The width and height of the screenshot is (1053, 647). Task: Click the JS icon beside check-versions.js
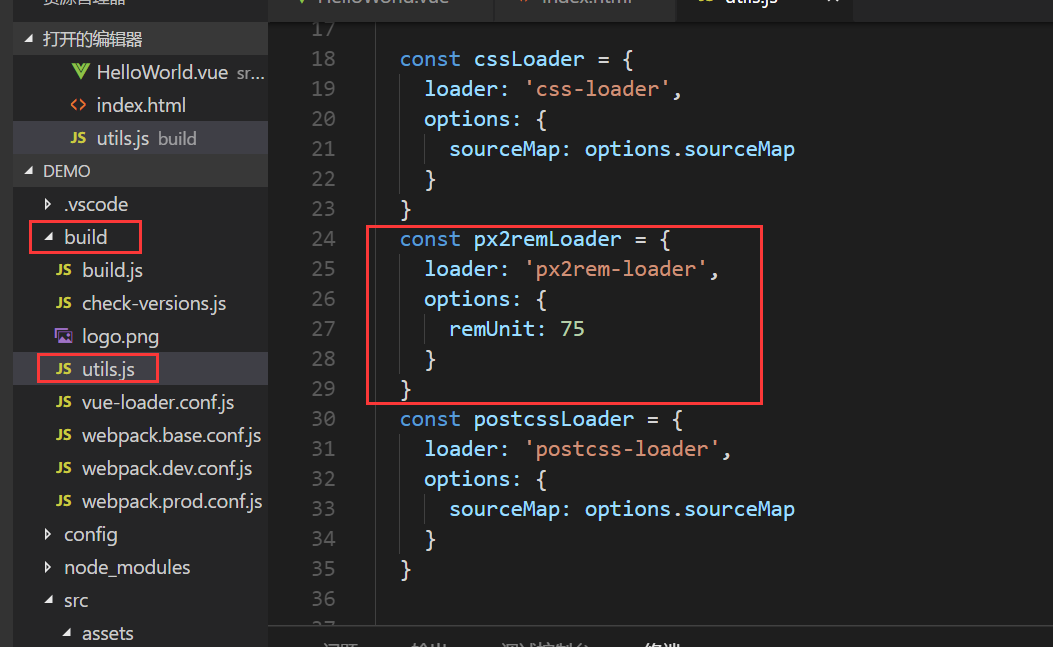[64, 302]
